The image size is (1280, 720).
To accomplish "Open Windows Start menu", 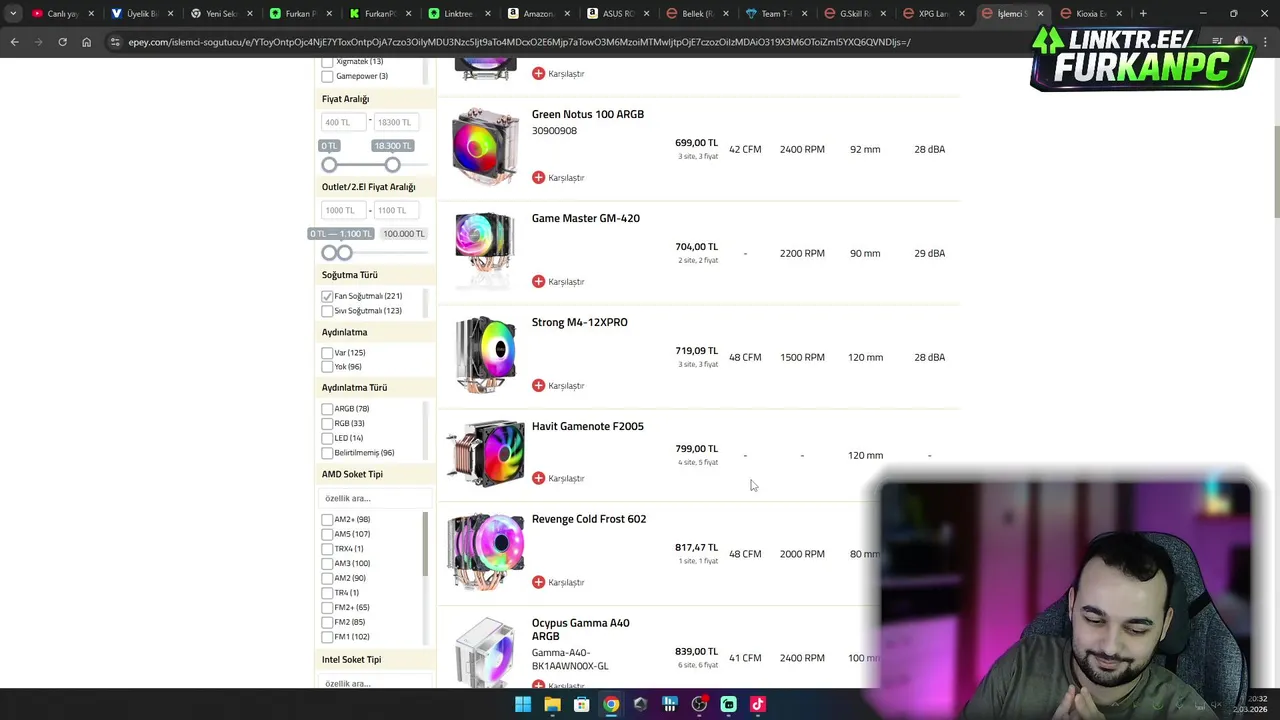I will [x=523, y=704].
